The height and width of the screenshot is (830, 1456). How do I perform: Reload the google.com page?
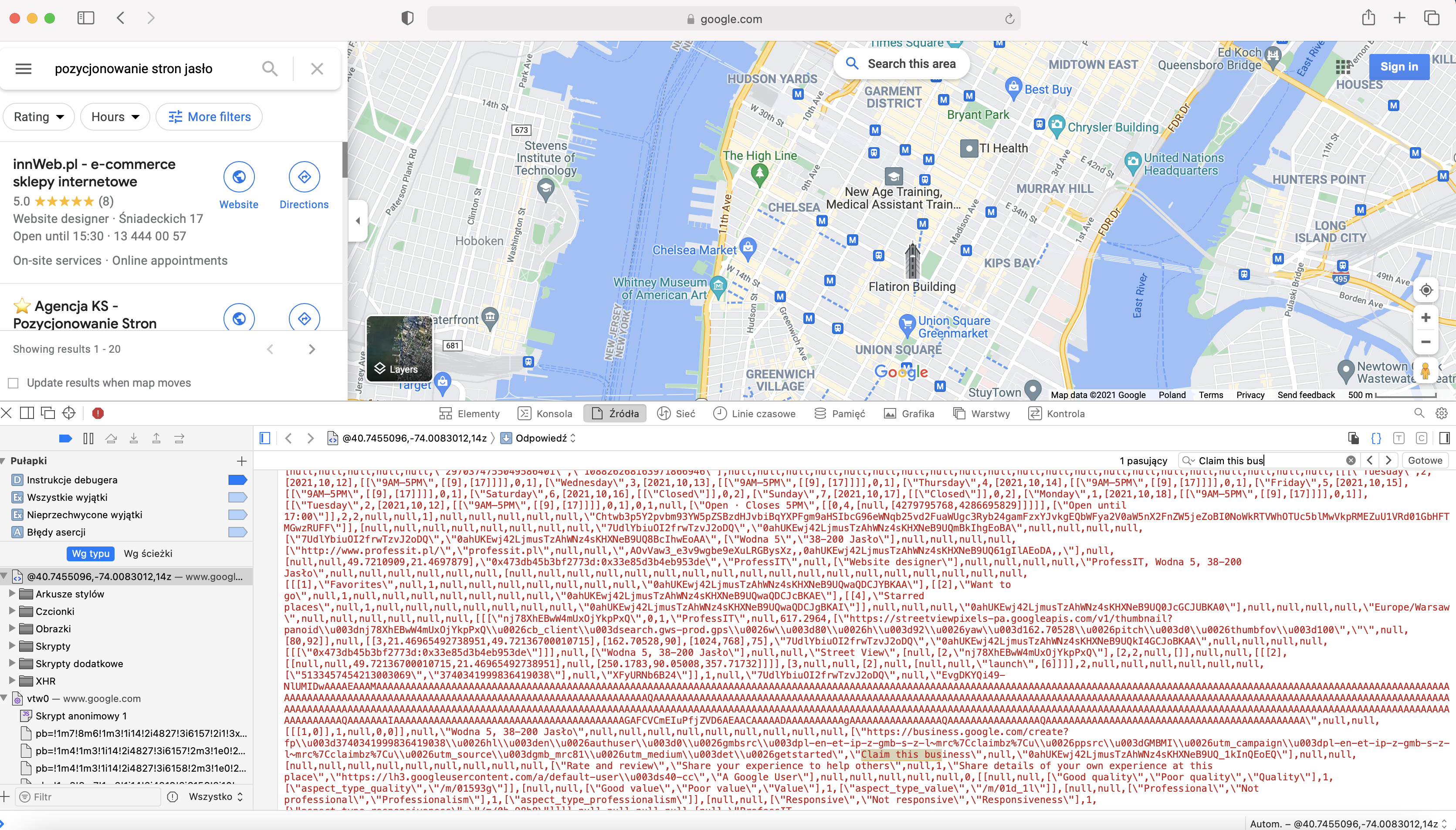(1009, 19)
